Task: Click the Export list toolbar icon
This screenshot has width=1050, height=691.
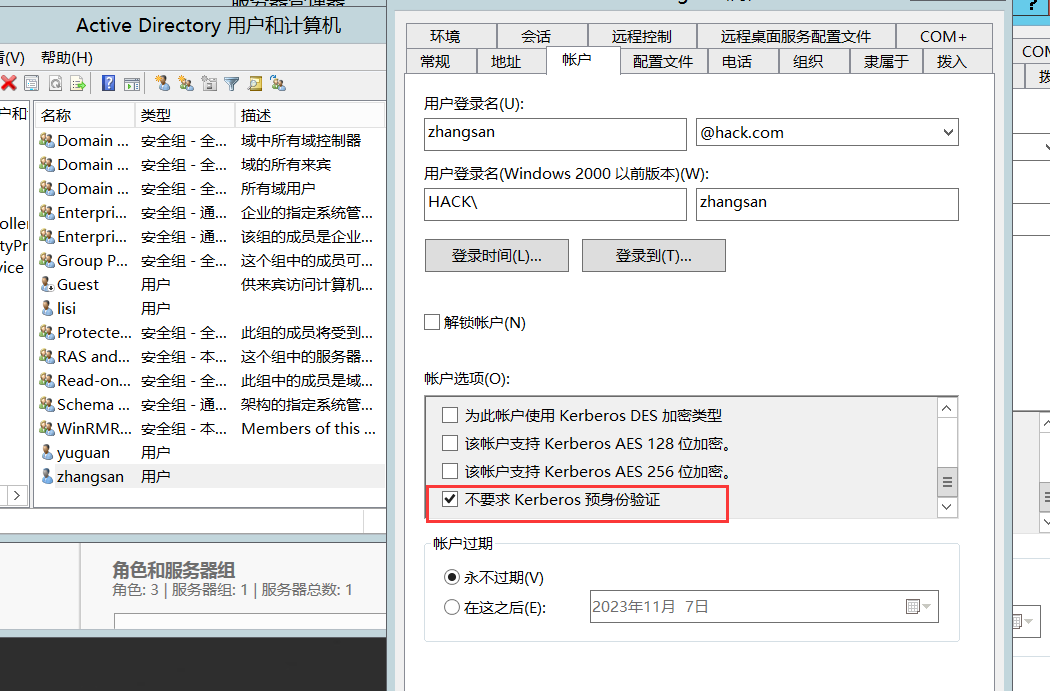Action: pyautogui.click(x=78, y=84)
